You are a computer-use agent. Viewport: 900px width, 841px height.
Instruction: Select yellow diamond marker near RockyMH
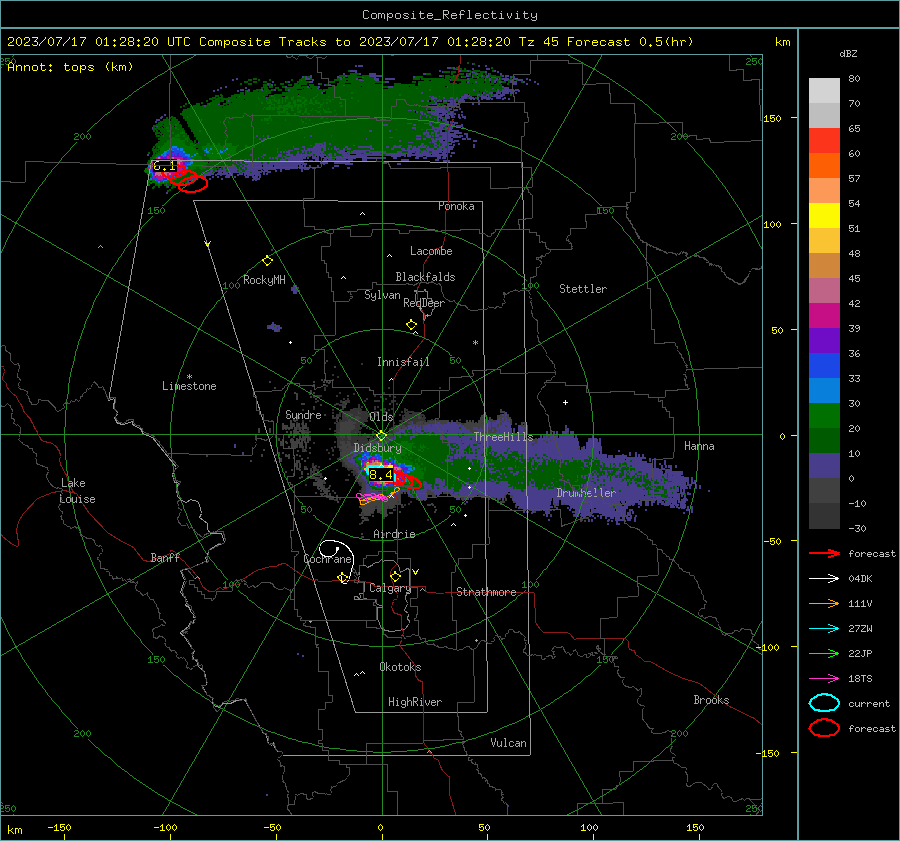click(267, 261)
